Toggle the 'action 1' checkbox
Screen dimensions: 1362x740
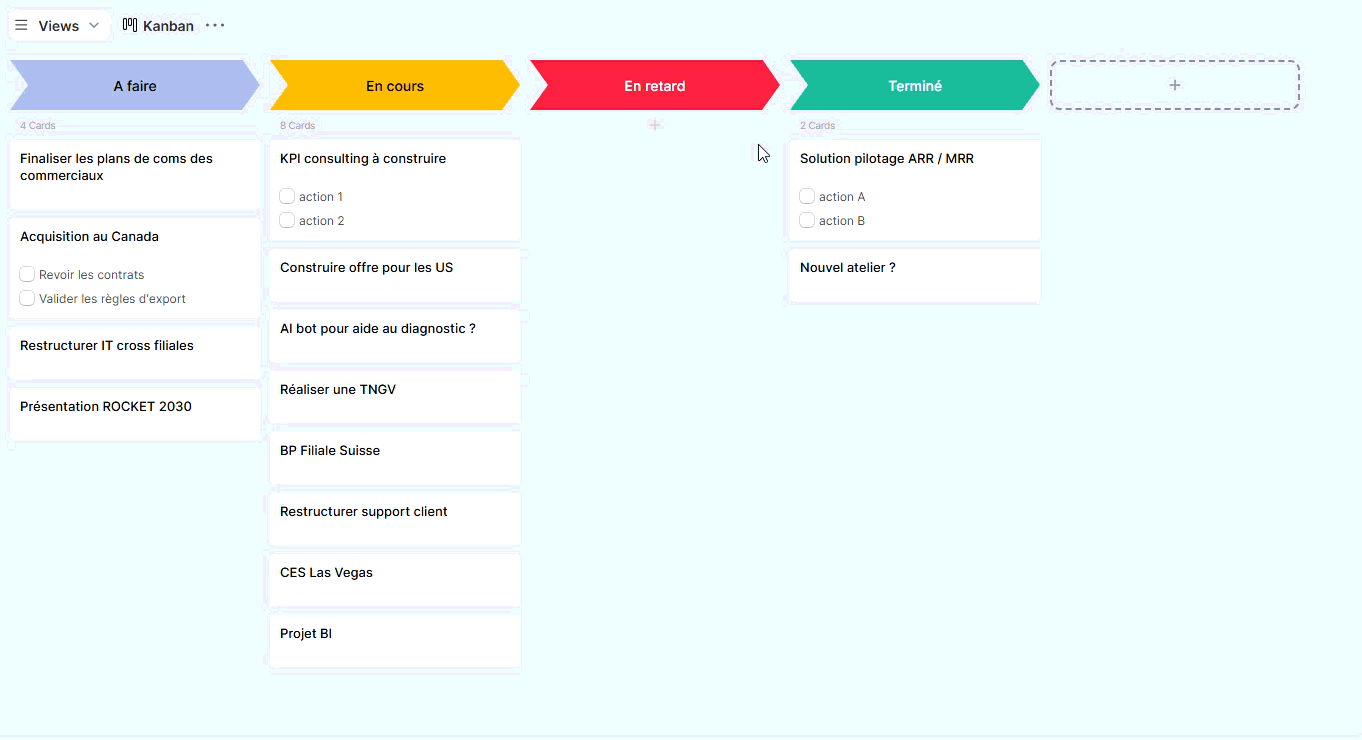pyautogui.click(x=287, y=196)
